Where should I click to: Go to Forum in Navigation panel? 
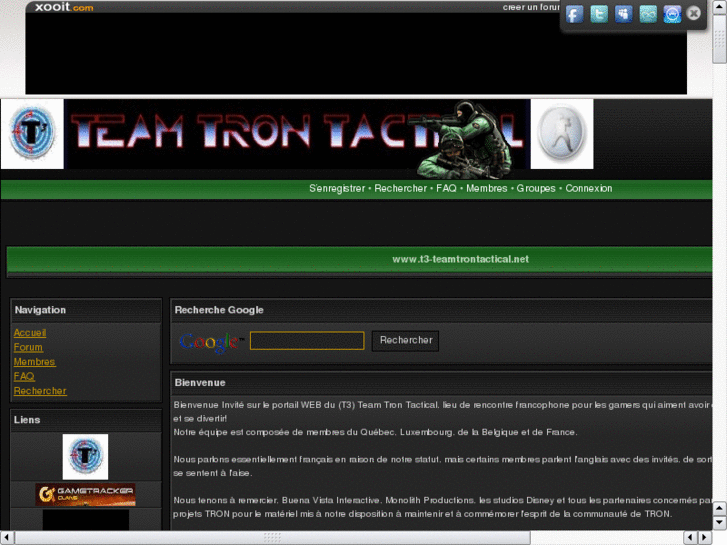28,347
